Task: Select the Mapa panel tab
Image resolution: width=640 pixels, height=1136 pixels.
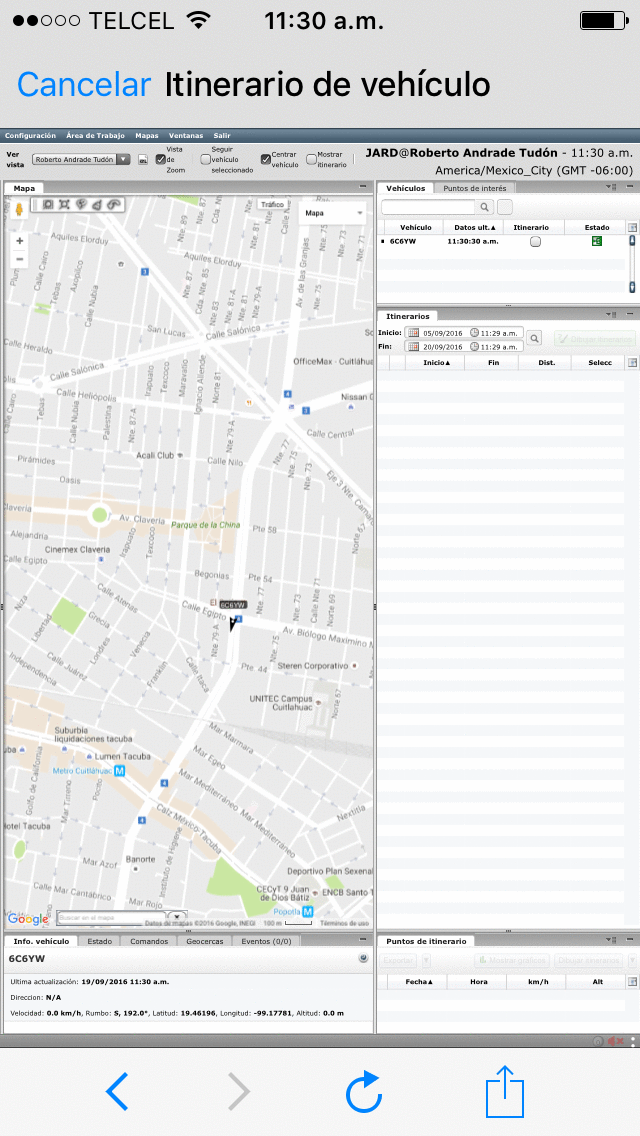Action: click(x=24, y=188)
